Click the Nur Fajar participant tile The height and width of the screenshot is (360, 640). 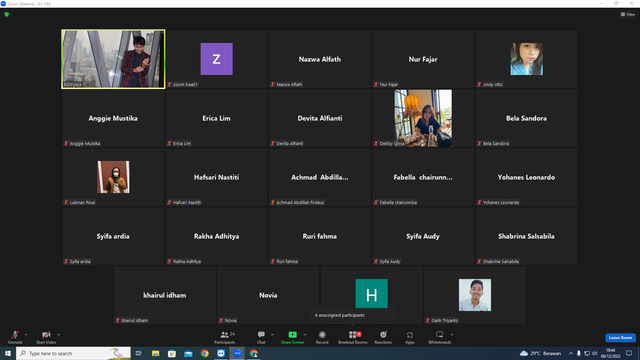coord(423,59)
